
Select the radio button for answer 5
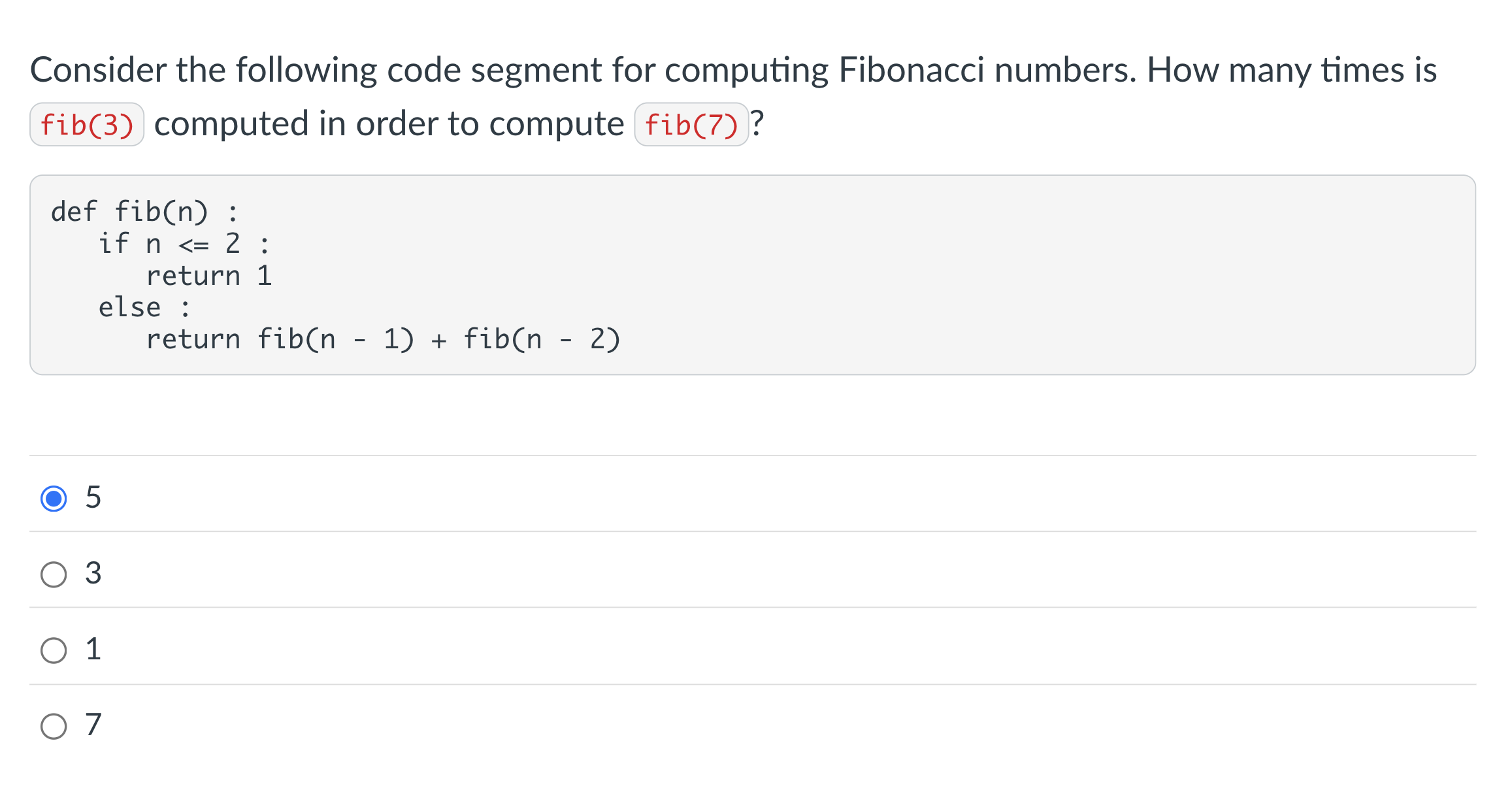(55, 498)
